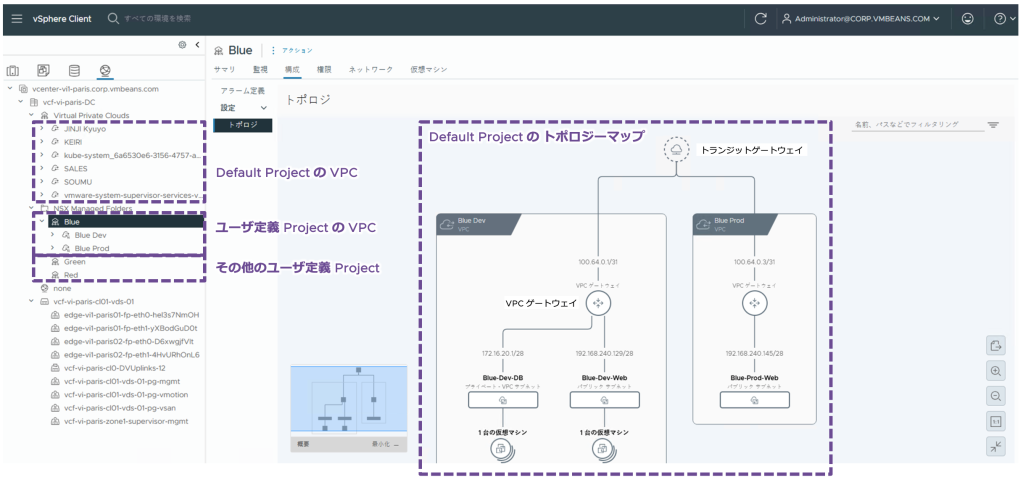This screenshot has height=485, width=1023.
Task: Click the zoom out topology icon
Action: tap(995, 396)
